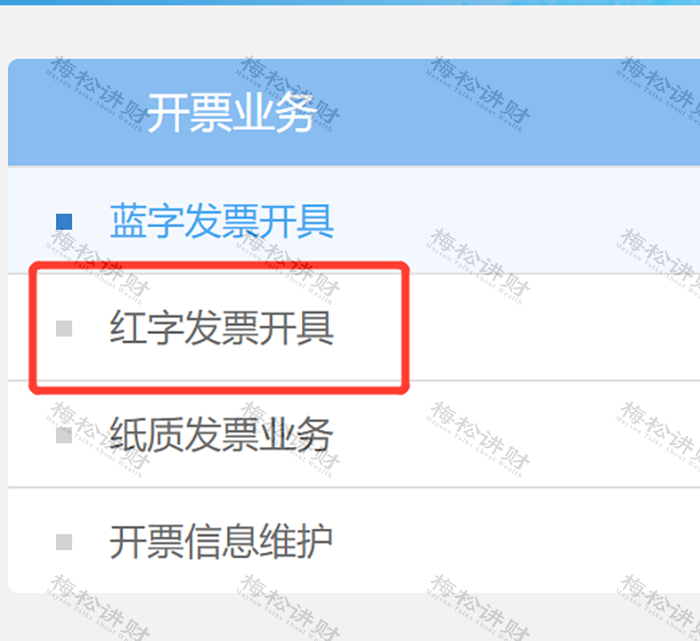Screen dimensions: 700x641
Task: Click the gray square bullet beside 纸质发票业务
Action: click(64, 435)
